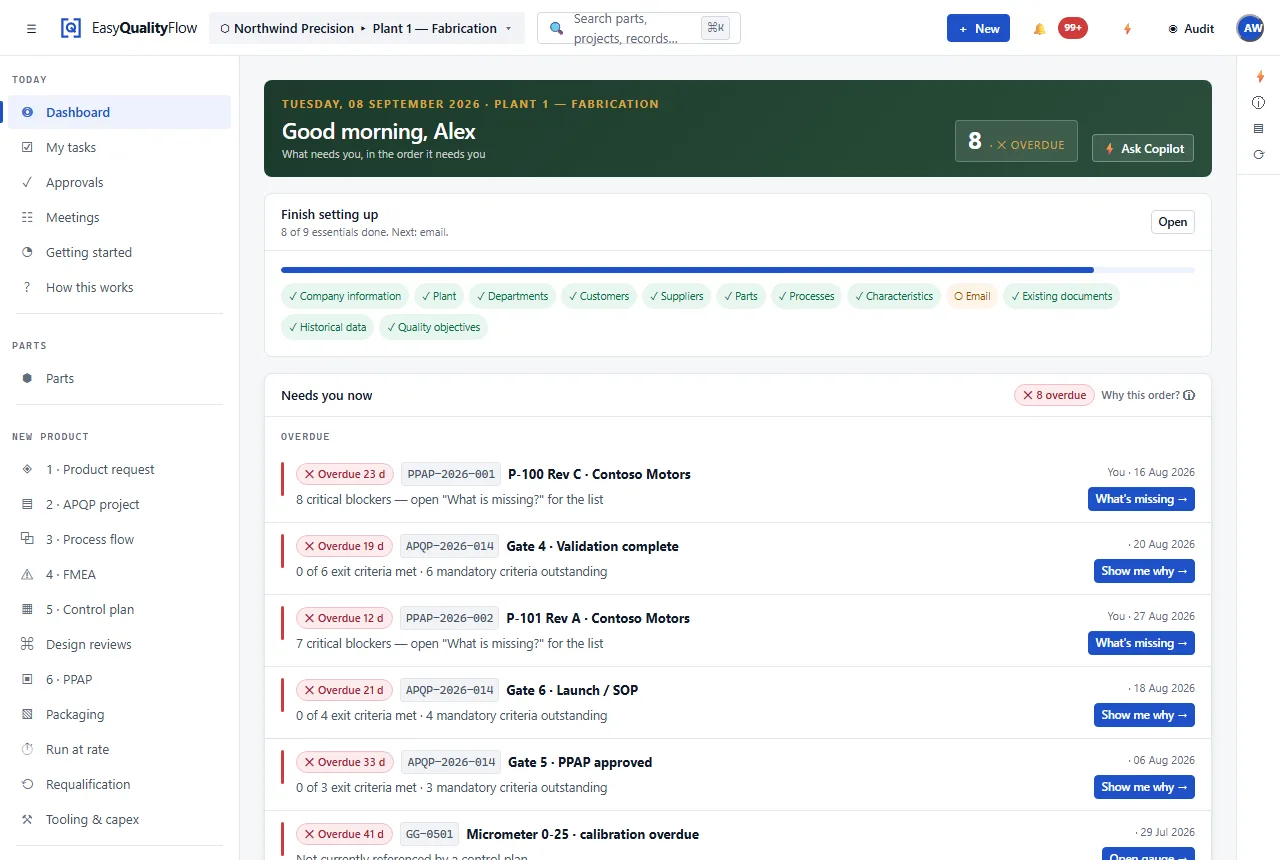Click the Suppliers setup chip
The width and height of the screenshot is (1280, 860).
point(676,296)
